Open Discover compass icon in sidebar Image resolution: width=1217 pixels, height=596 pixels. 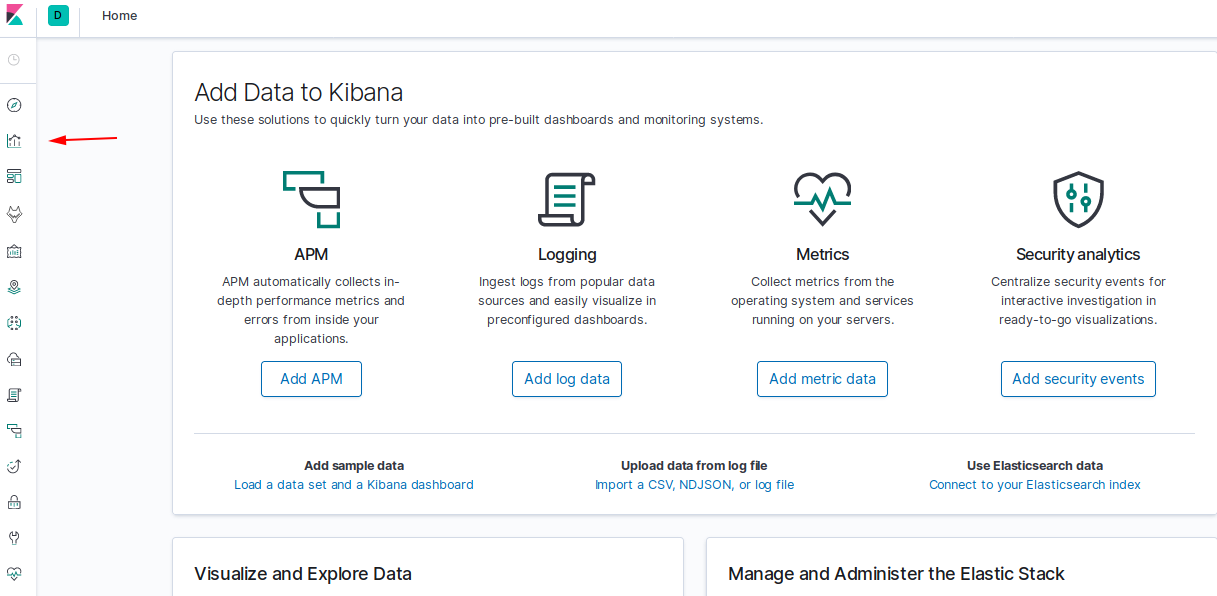click(14, 105)
